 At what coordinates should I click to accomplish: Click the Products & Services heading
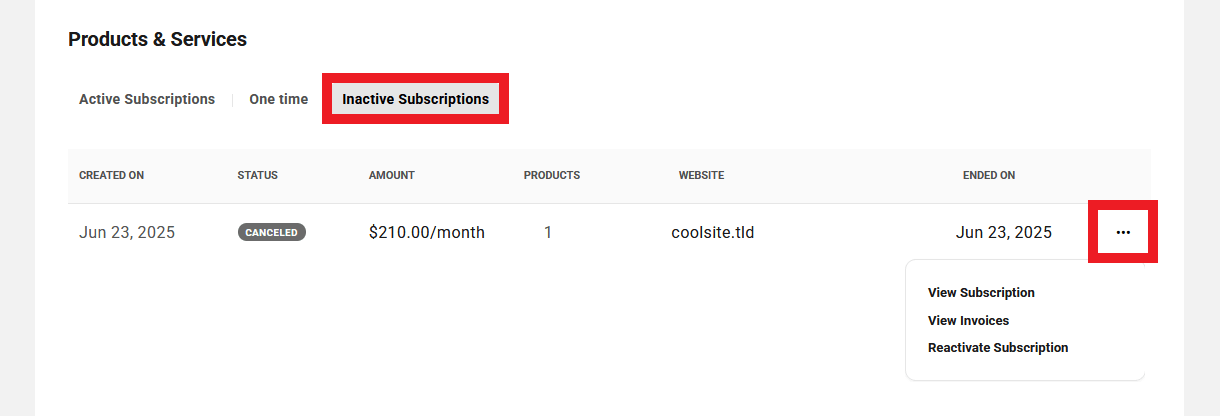(157, 40)
